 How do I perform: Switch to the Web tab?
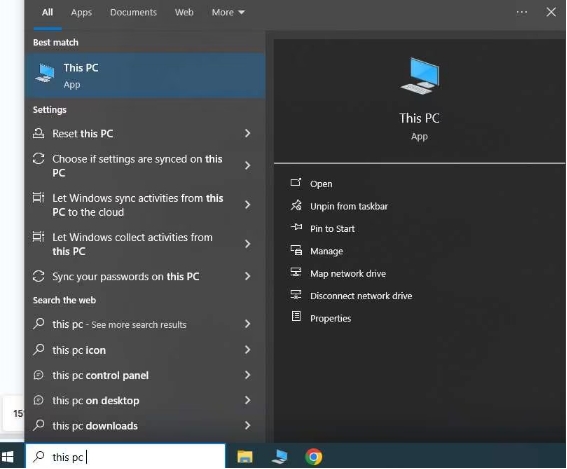click(184, 13)
